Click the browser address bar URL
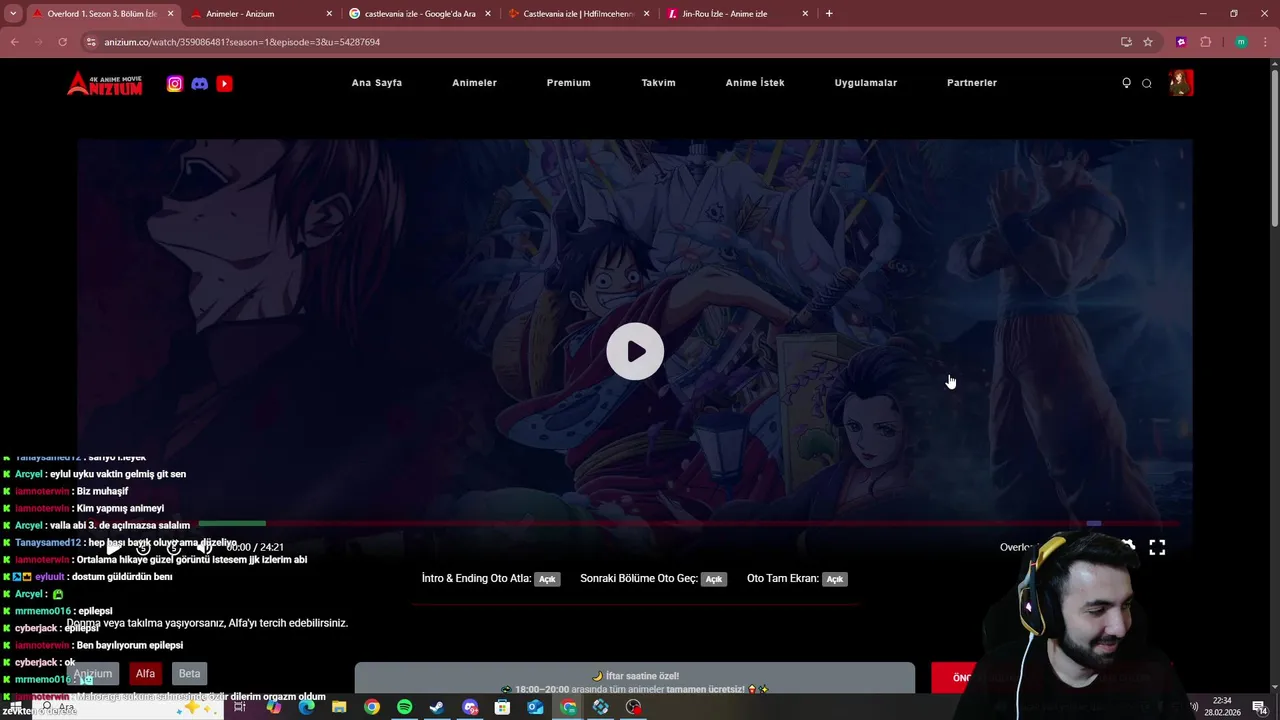This screenshot has width=1280, height=720. pos(242,42)
